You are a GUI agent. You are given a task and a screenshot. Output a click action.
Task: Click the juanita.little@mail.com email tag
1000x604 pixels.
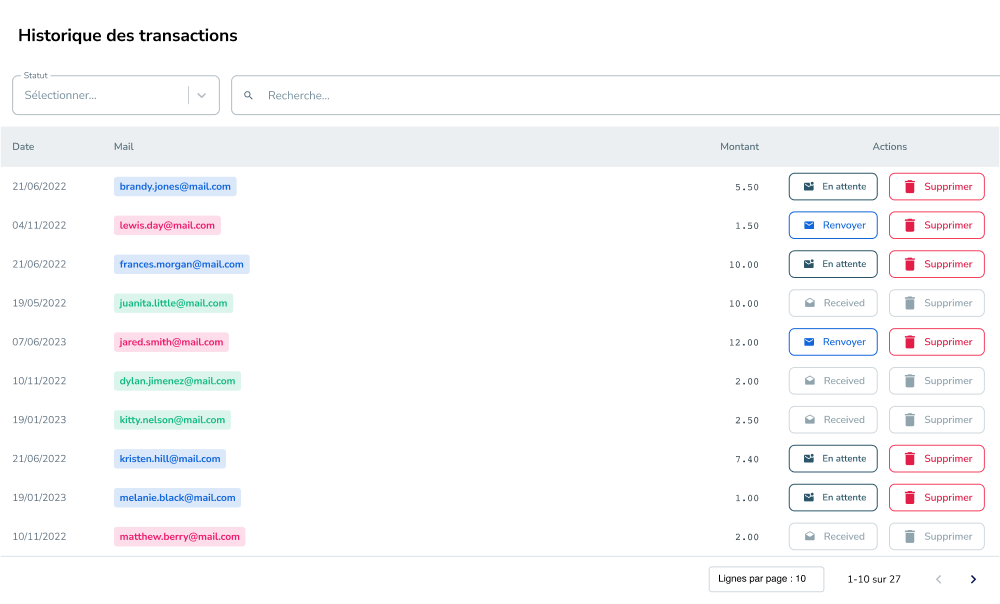pyautogui.click(x=174, y=303)
